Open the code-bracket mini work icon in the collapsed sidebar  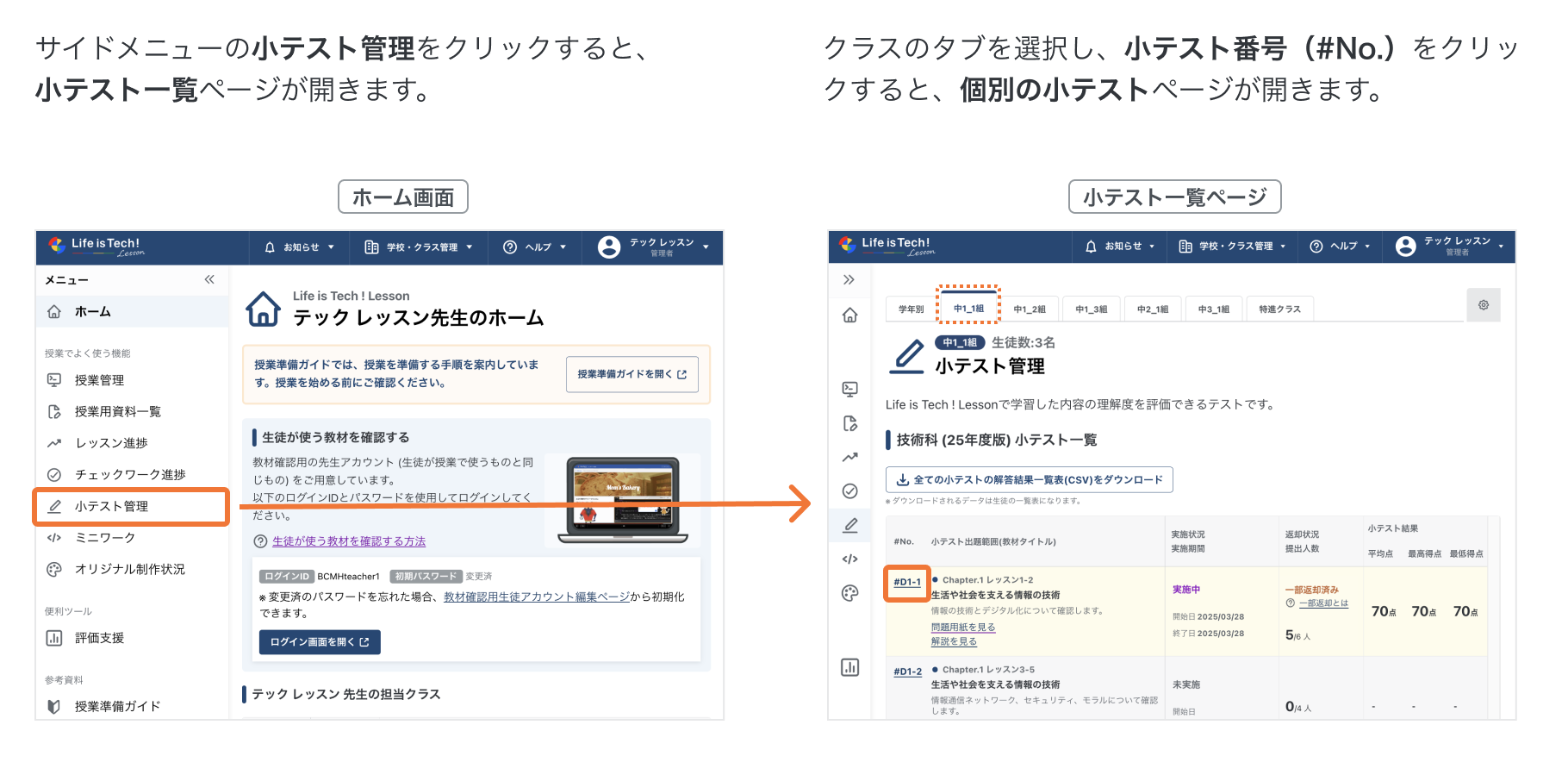pyautogui.click(x=850, y=559)
